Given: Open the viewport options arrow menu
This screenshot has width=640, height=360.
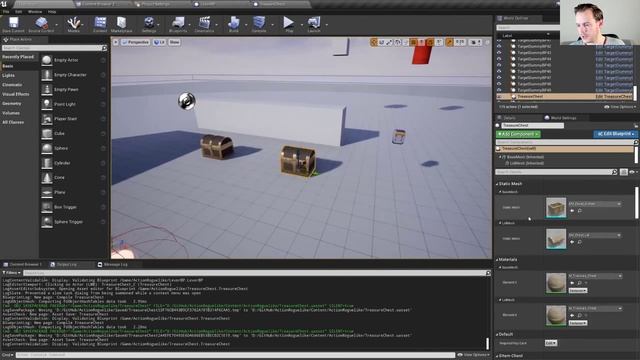Looking at the screenshot, I should (116, 42).
